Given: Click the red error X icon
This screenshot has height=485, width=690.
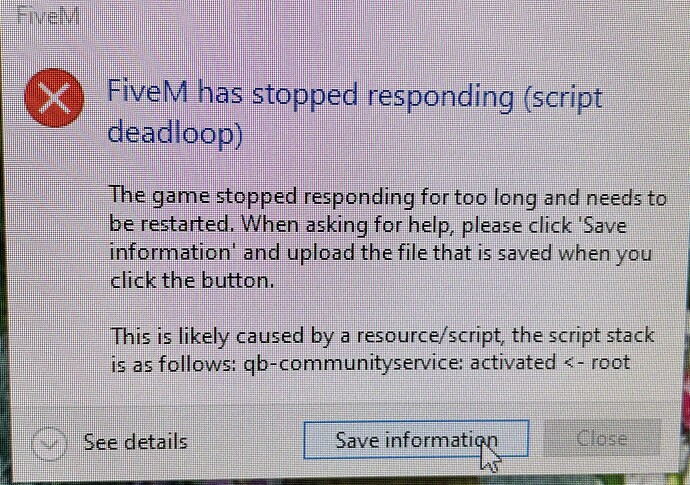Looking at the screenshot, I should click(54, 98).
